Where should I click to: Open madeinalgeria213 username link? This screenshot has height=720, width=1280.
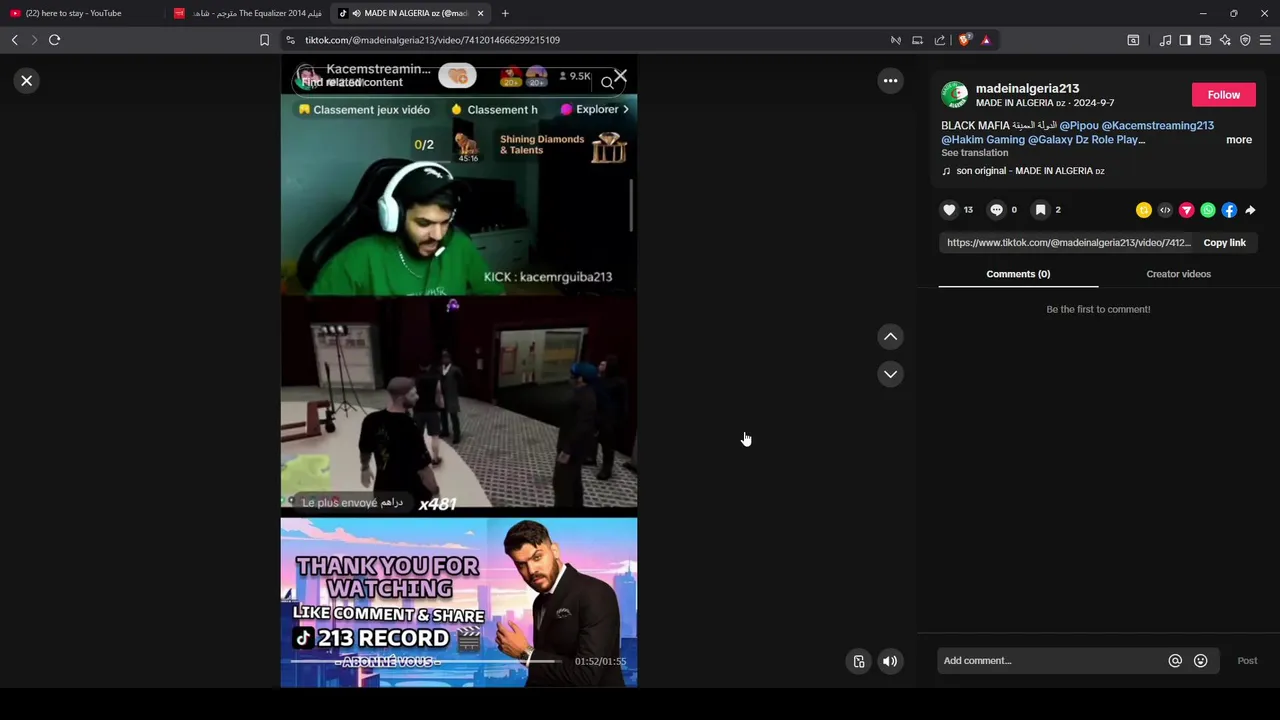coord(1027,89)
